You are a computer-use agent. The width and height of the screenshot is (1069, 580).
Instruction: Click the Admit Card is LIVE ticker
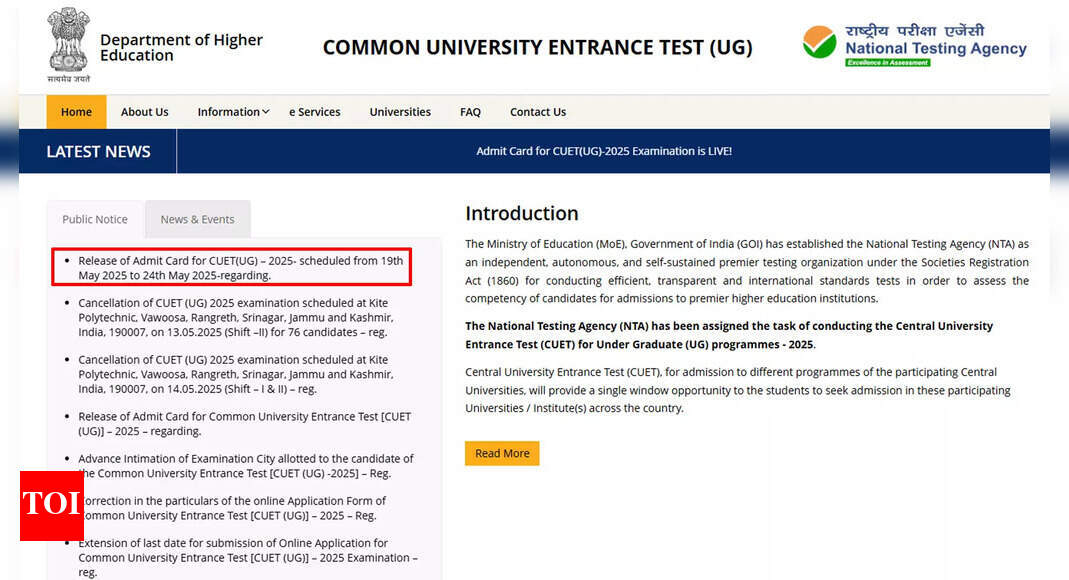tap(604, 151)
